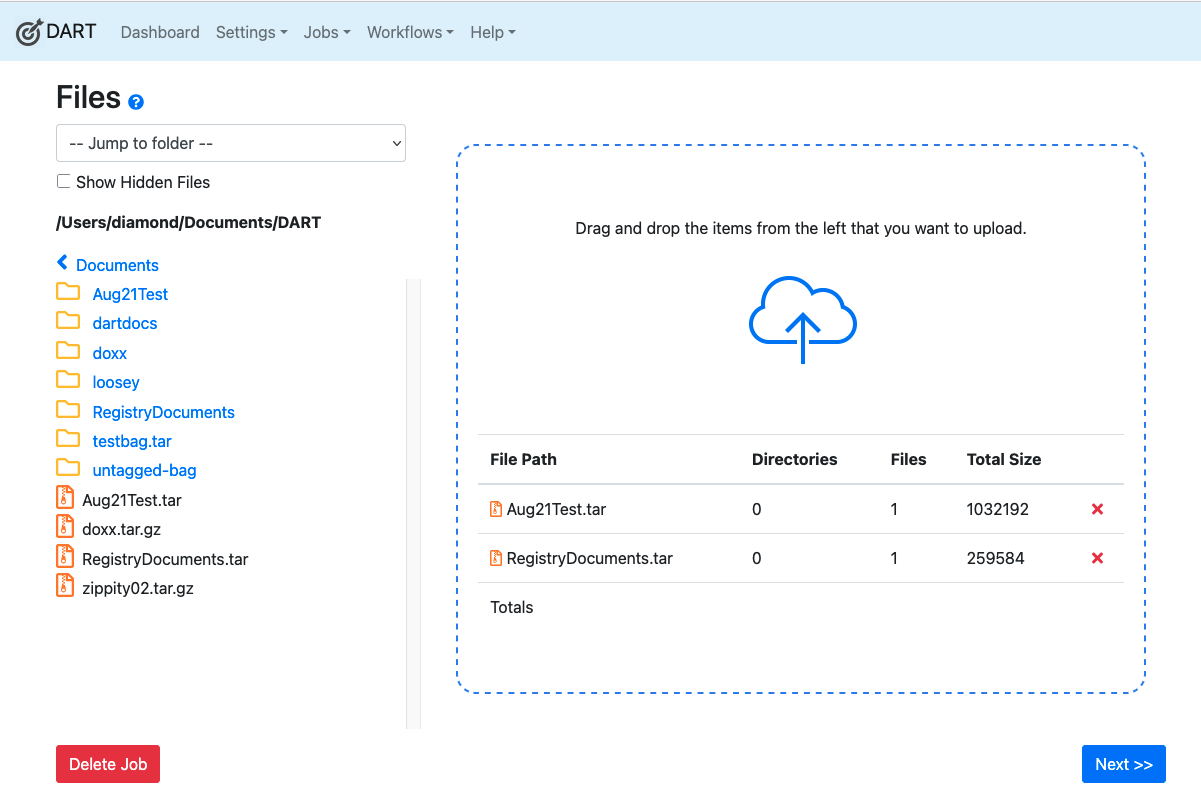Click the cloud upload icon
The width and height of the screenshot is (1201, 801).
click(x=801, y=318)
